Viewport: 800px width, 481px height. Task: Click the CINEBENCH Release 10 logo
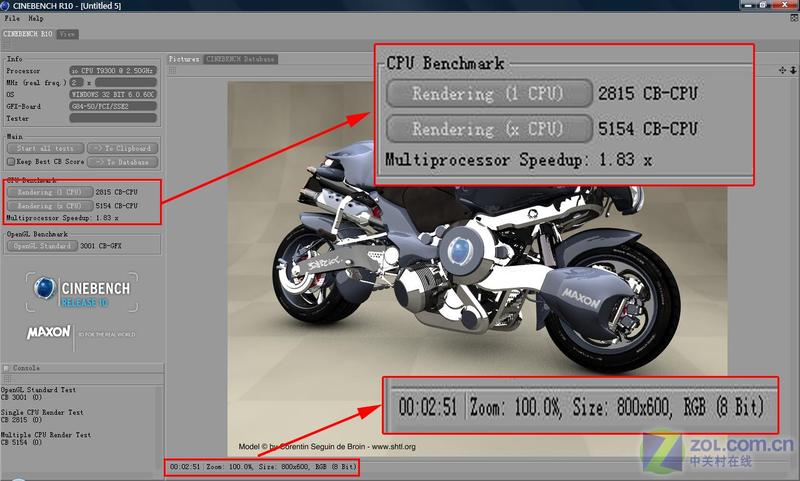click(x=82, y=292)
